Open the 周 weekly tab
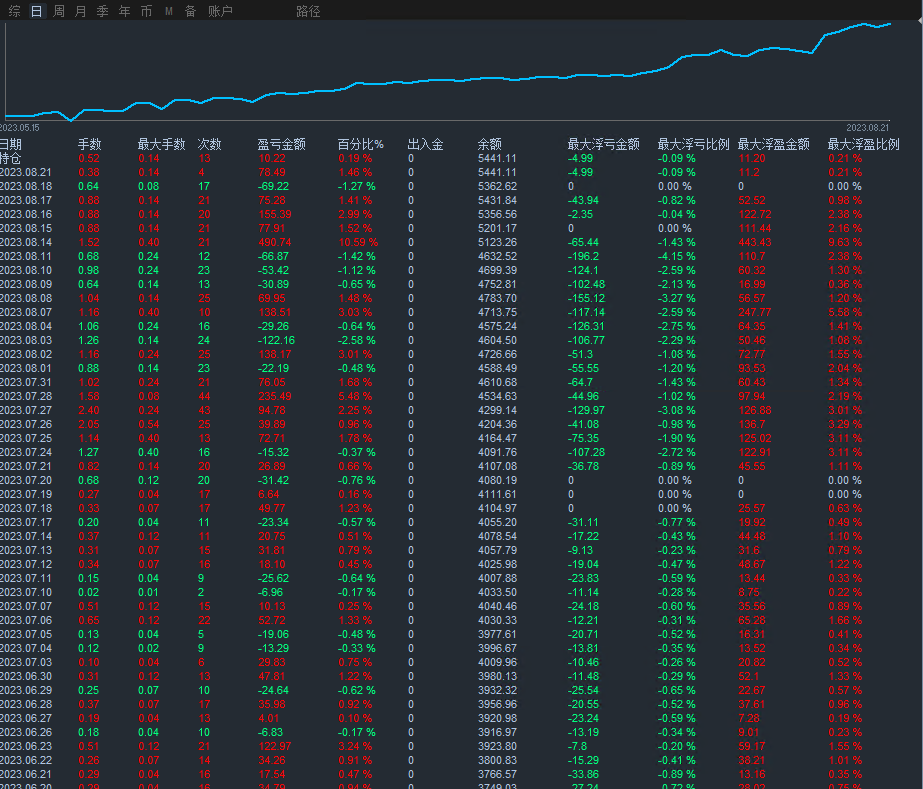Viewport: 923px width, 789px height. pos(59,11)
